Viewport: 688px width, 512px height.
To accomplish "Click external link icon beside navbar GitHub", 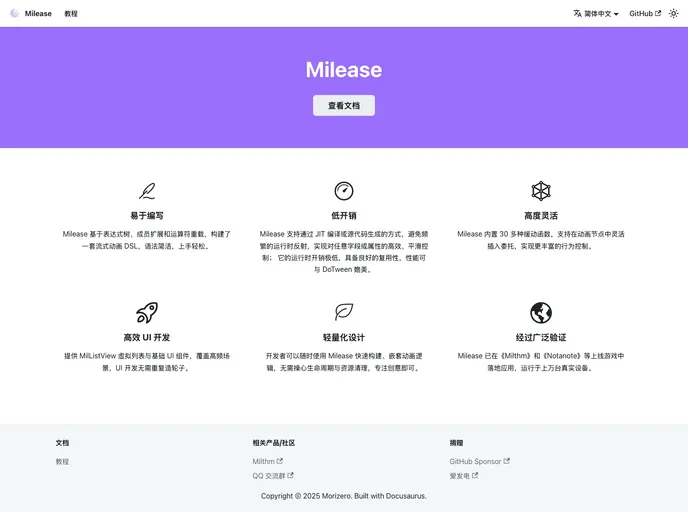I will [658, 13].
